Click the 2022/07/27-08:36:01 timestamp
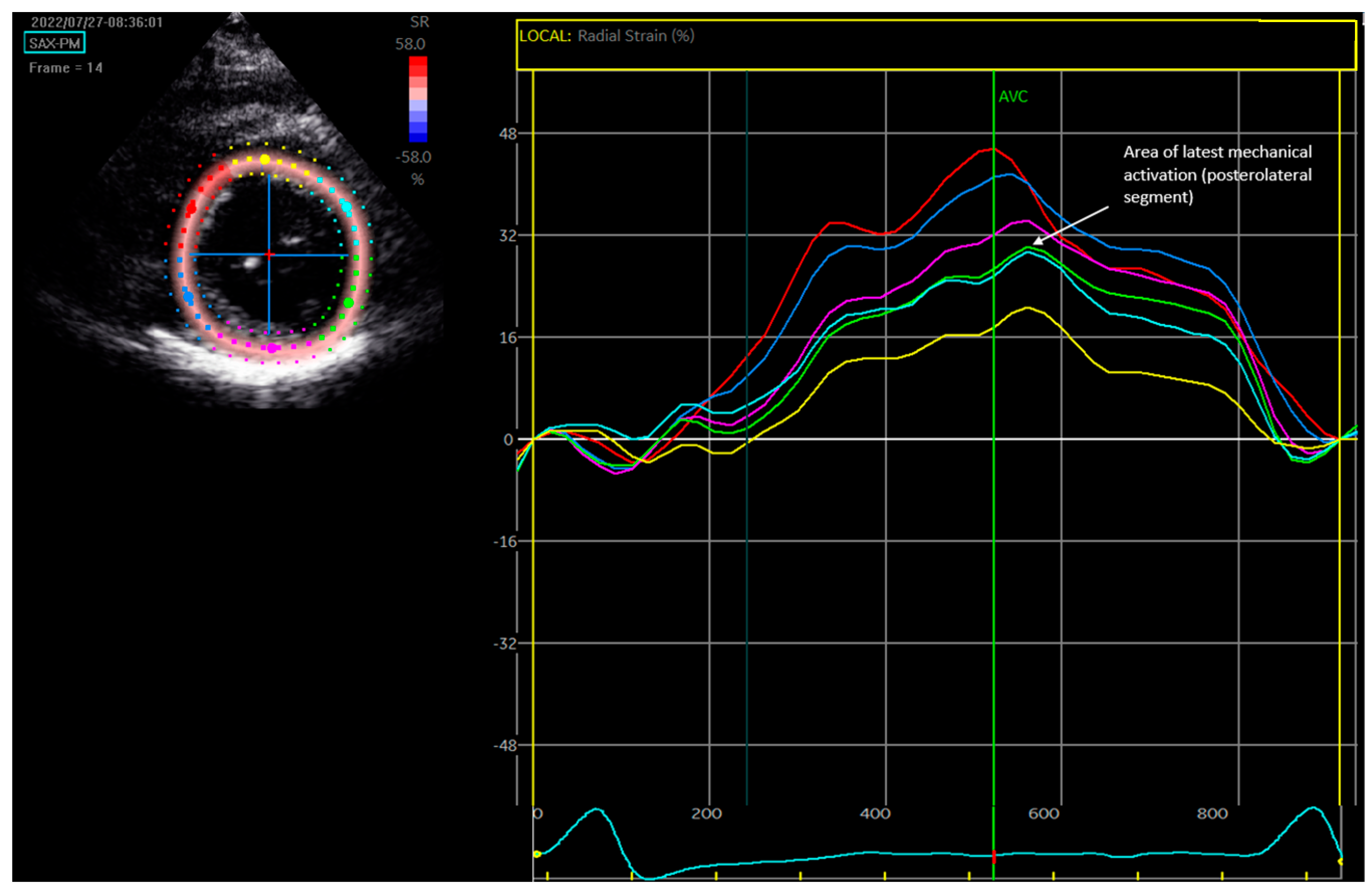The image size is (1372, 893). point(97,23)
